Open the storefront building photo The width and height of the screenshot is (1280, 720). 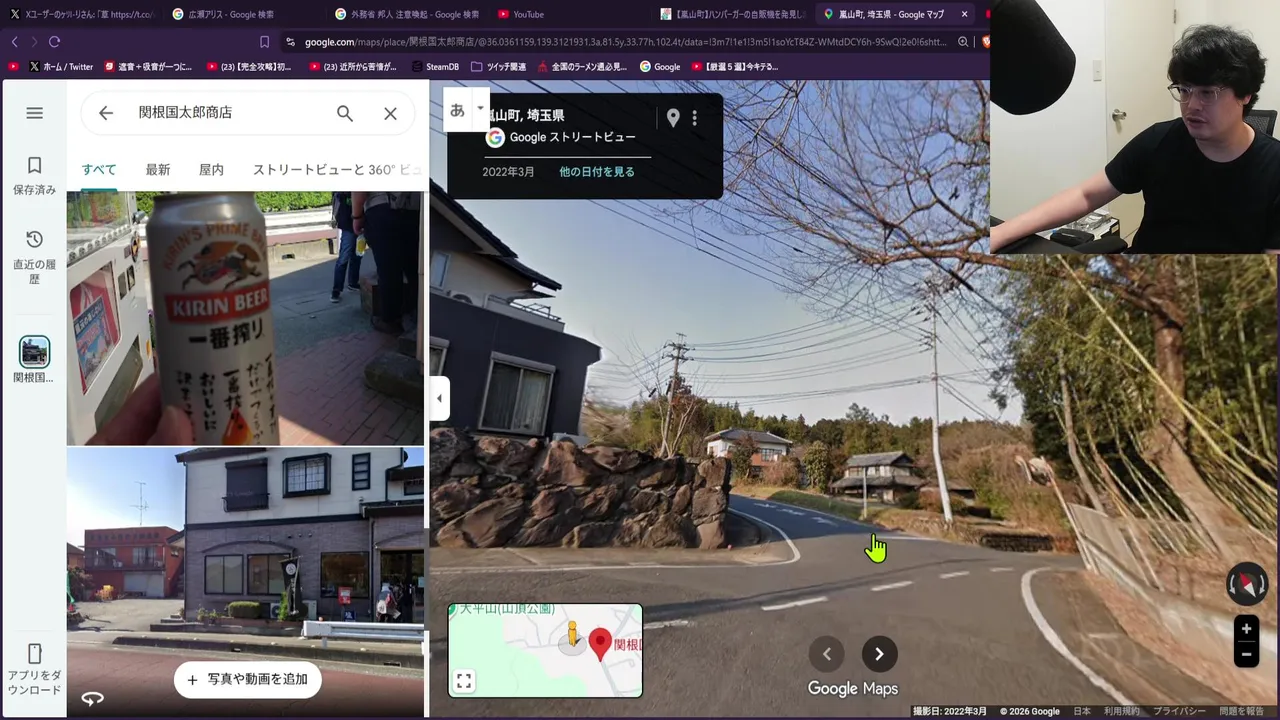(x=245, y=582)
